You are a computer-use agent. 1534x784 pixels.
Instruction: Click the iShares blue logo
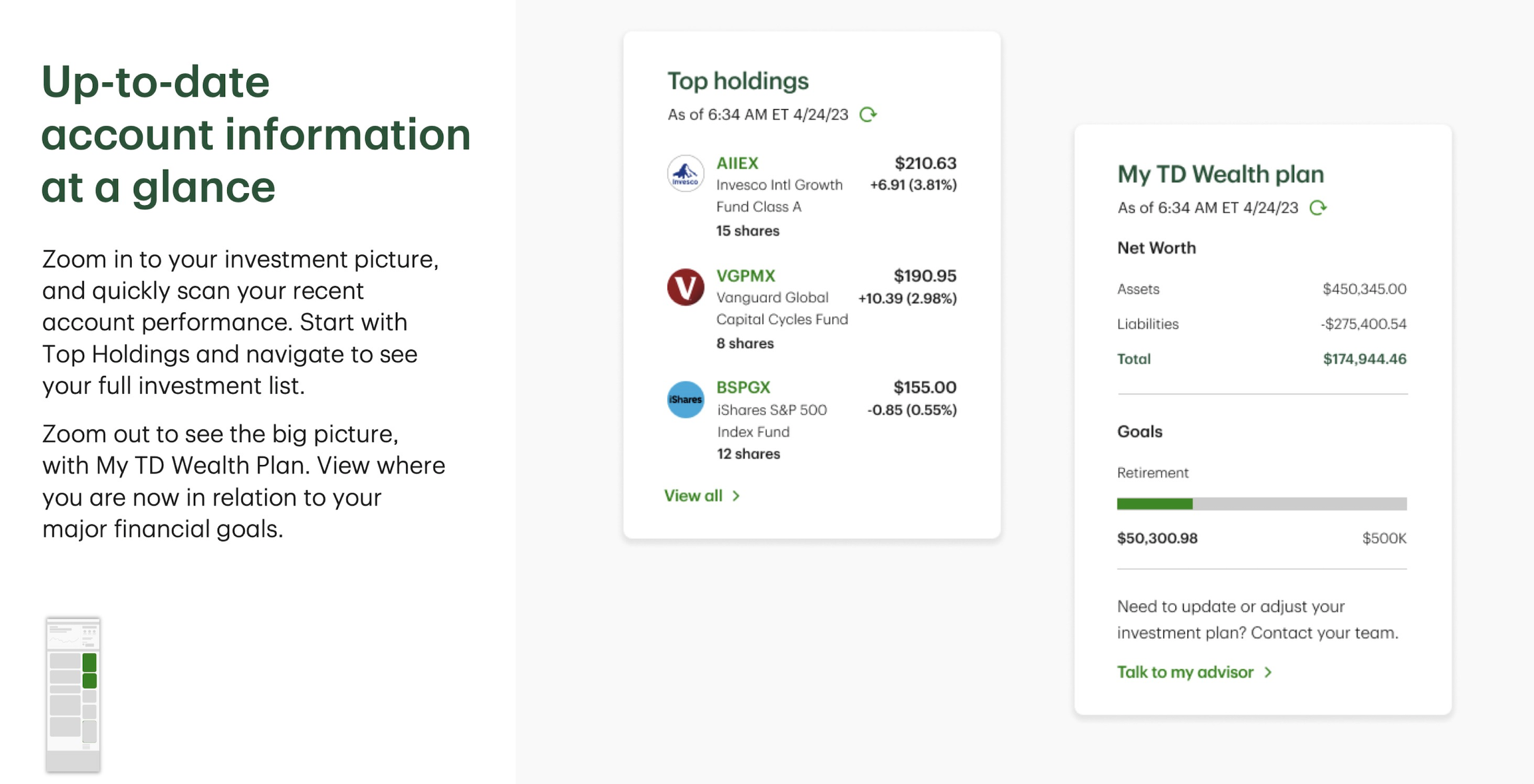pos(685,399)
